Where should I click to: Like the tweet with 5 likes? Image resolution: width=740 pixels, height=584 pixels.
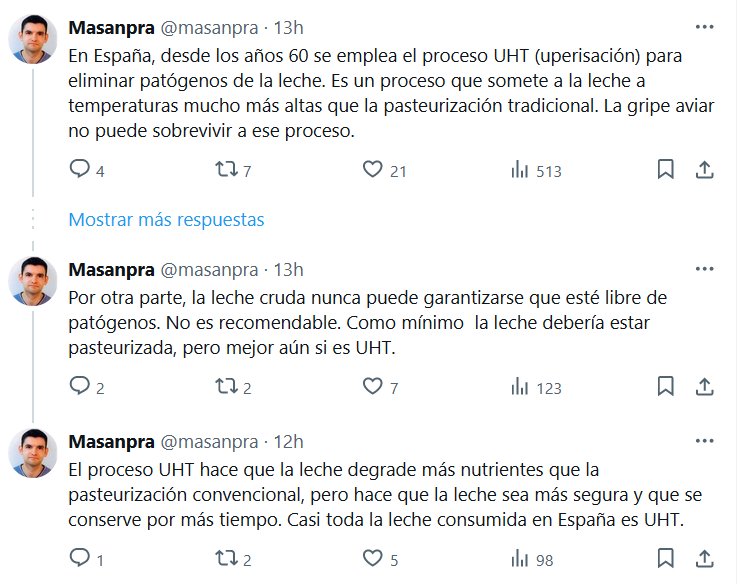pyautogui.click(x=373, y=558)
